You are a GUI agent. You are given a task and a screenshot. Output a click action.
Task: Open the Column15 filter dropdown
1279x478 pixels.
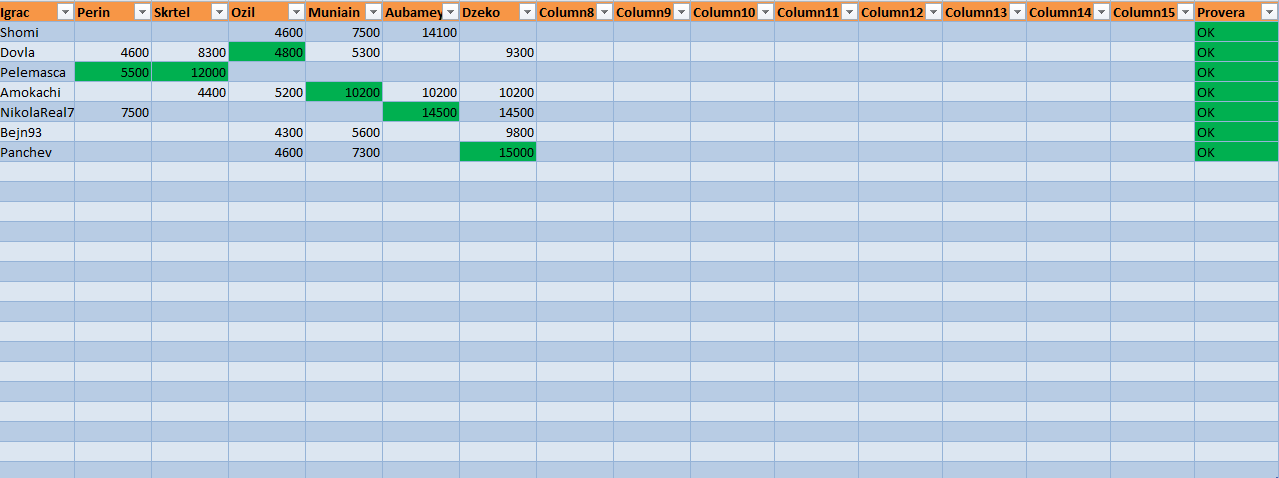(1185, 12)
